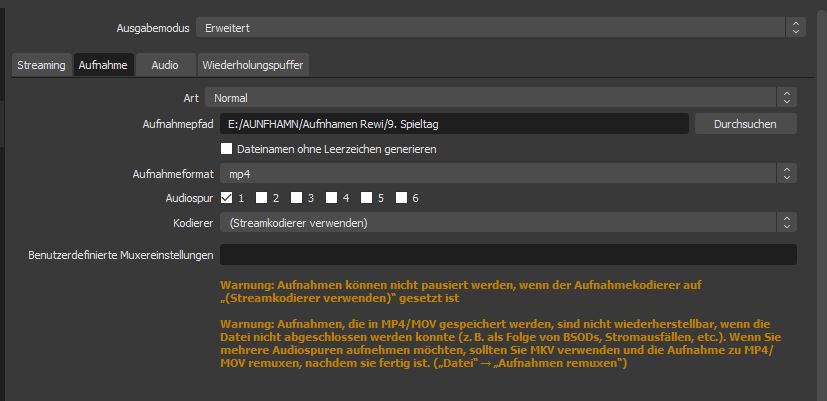Switch to the Streaming tab
Viewport: 827px width, 401px height.
[x=41, y=65]
